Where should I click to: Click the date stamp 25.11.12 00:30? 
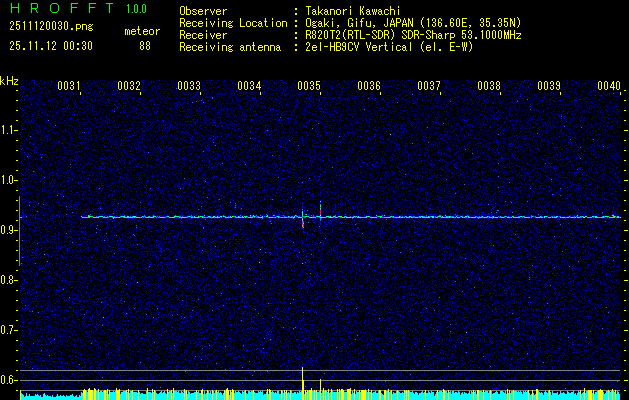[x=51, y=46]
